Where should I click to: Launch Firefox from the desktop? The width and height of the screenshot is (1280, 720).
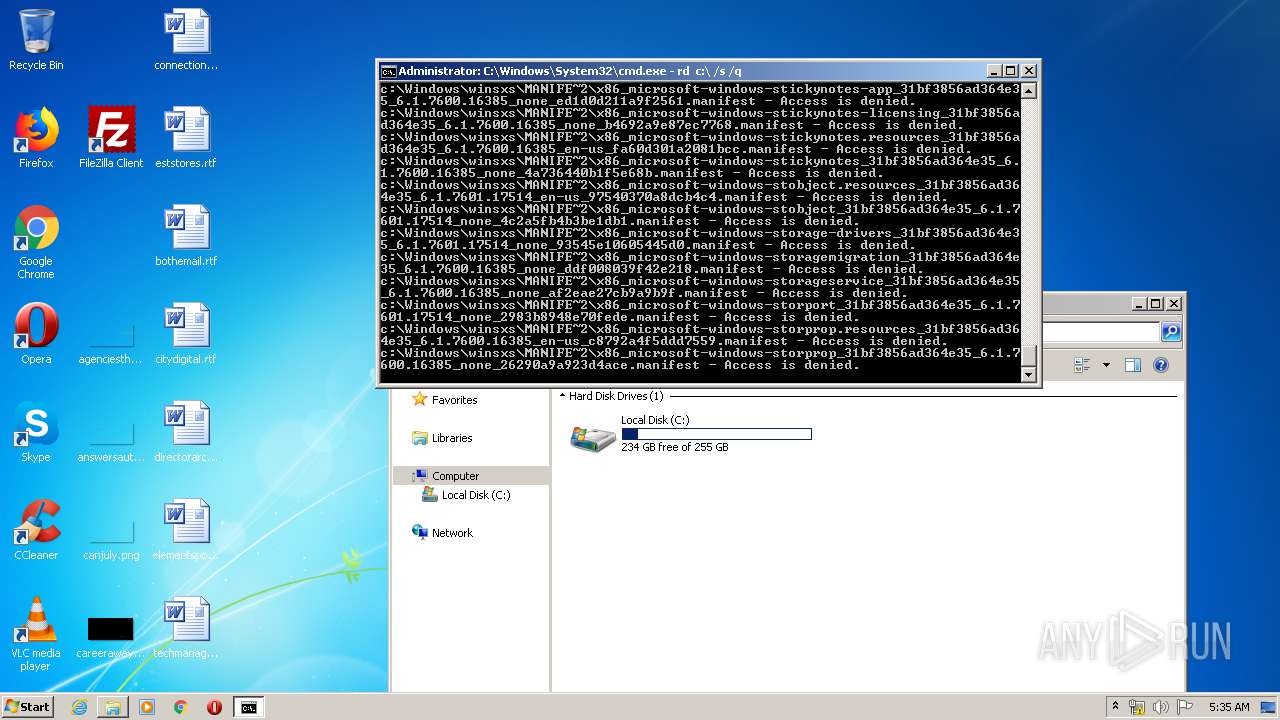[36, 138]
